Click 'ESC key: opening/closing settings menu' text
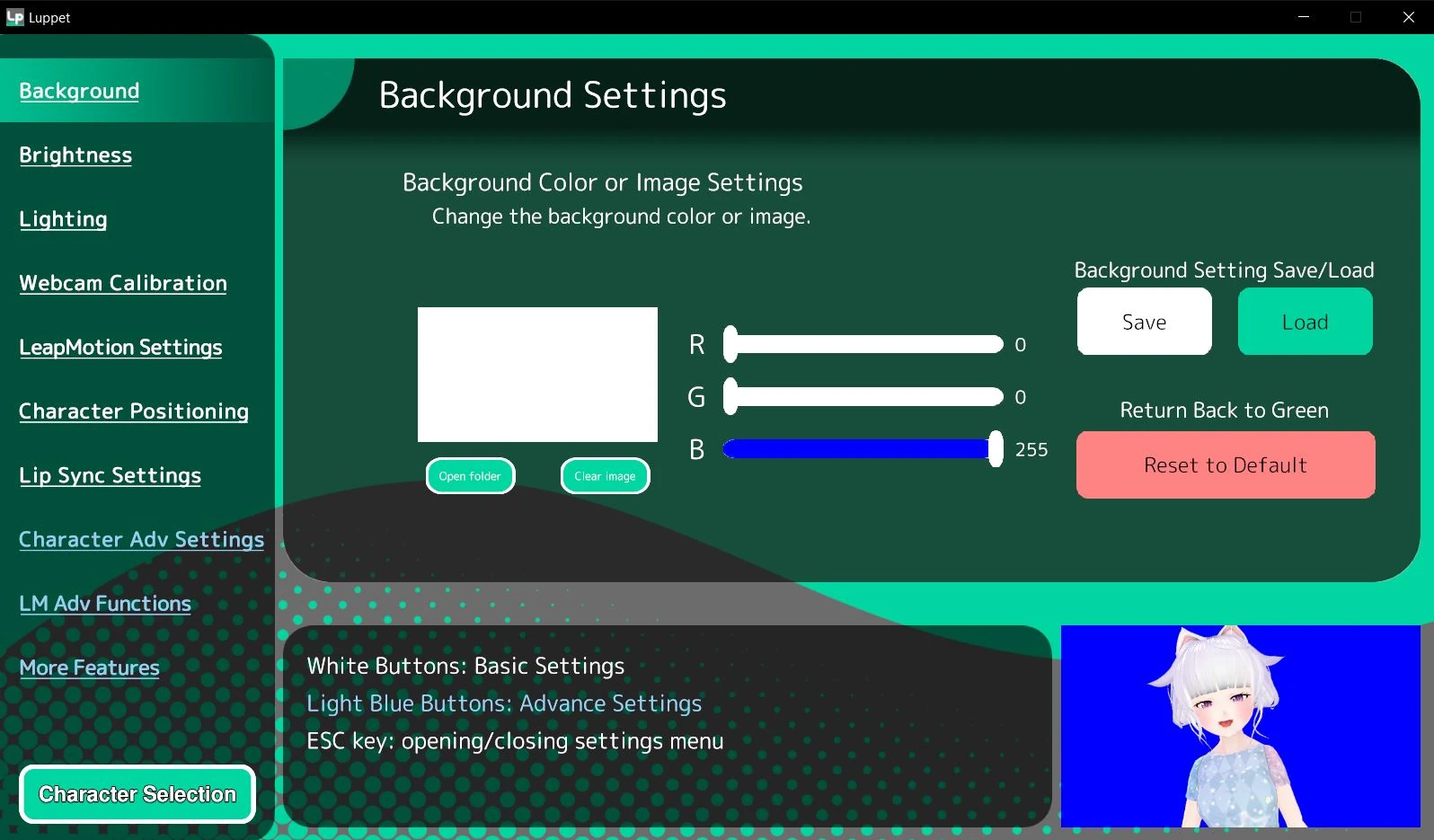 [515, 741]
